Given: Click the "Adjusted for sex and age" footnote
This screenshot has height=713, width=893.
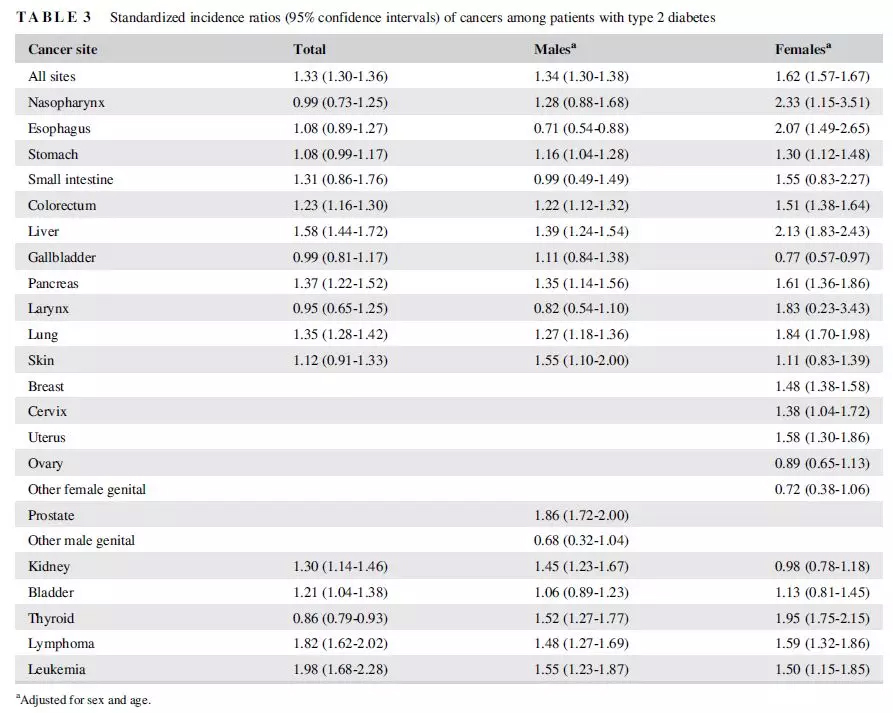Looking at the screenshot, I should (83, 700).
